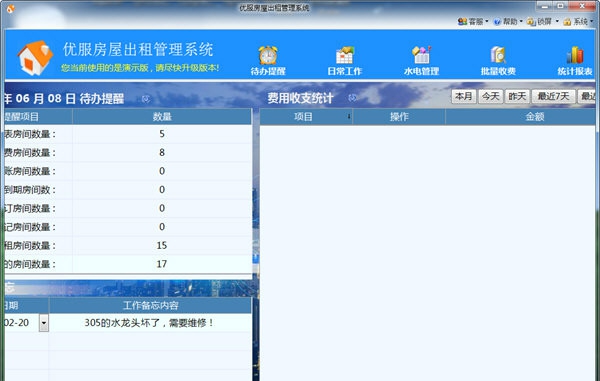Select the count 15 in reminder table
This screenshot has width=600, height=381.
click(x=162, y=246)
